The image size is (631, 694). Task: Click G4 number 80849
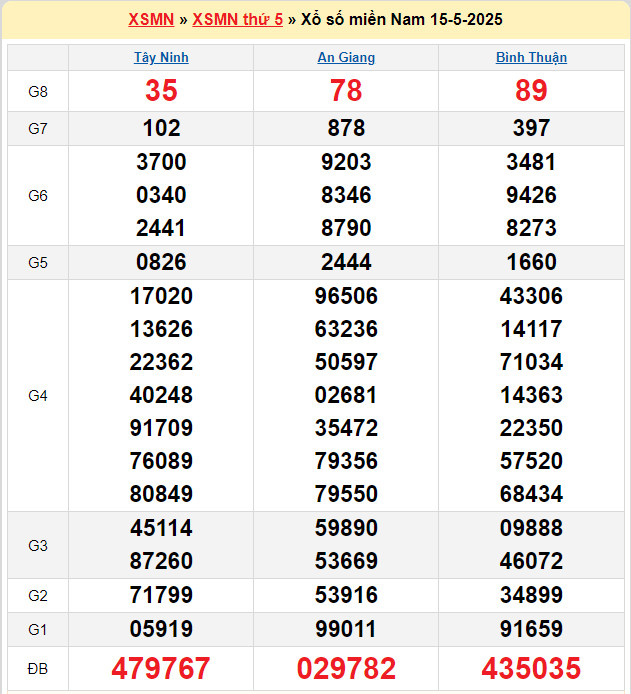click(x=161, y=494)
